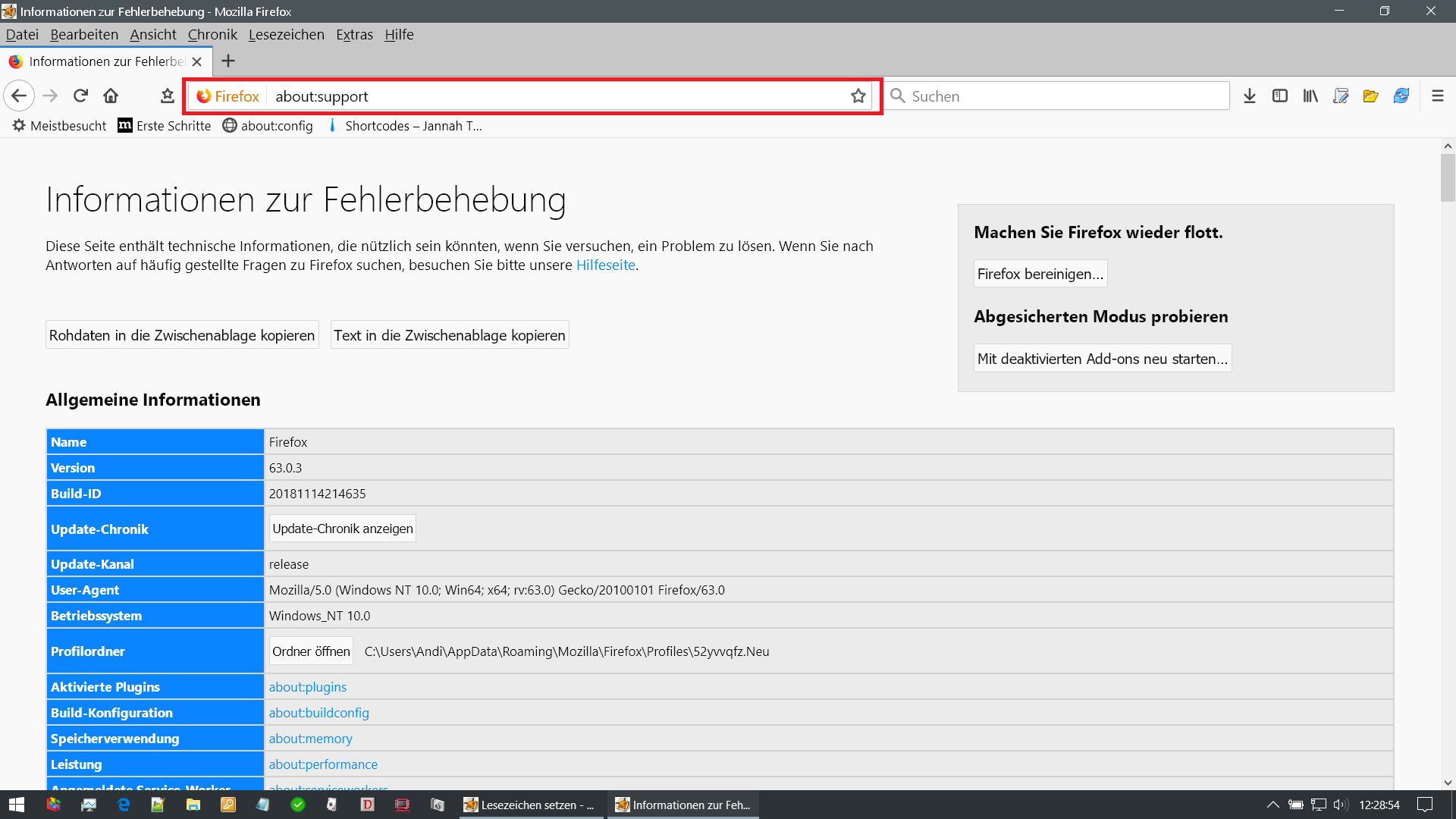
Task: Click the yellow folder toolbar icon
Action: [x=1370, y=96]
